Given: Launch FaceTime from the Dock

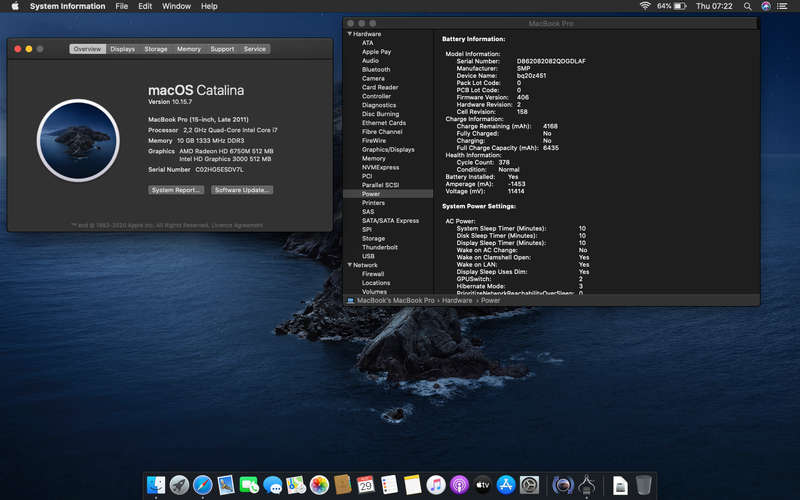Looking at the screenshot, I should 249,485.
